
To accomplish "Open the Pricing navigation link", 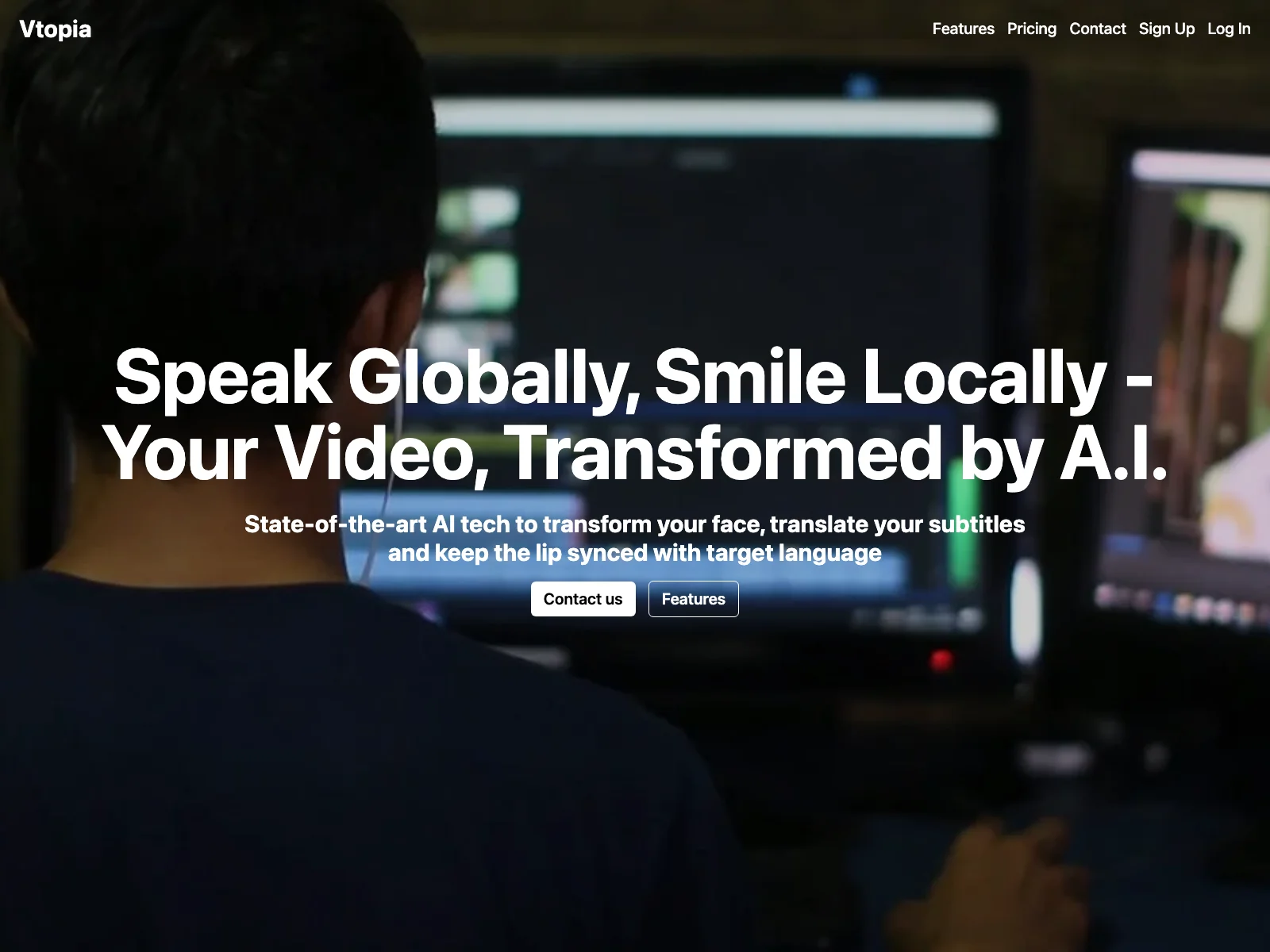I will (1031, 29).
